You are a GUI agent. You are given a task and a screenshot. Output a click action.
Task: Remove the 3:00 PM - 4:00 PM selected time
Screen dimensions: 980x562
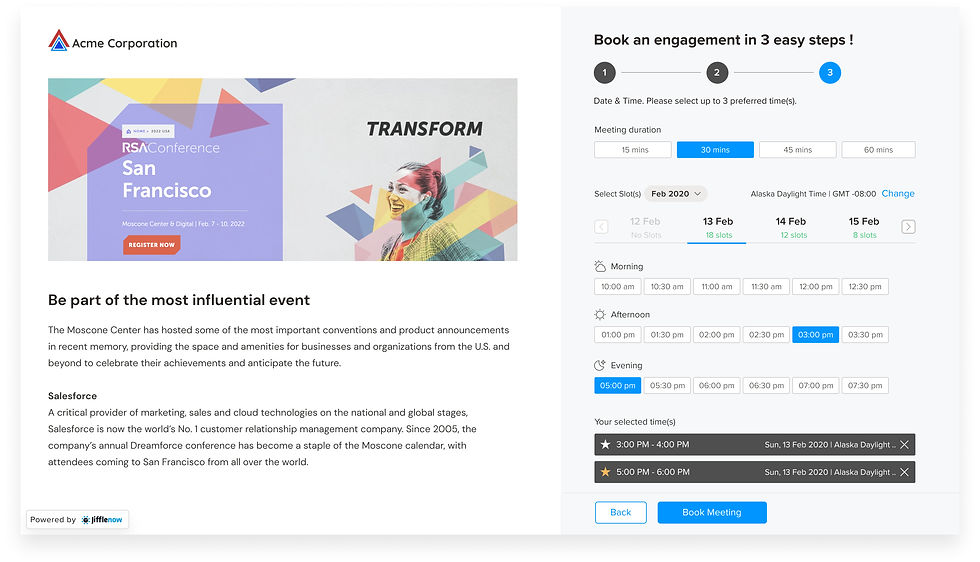904,444
